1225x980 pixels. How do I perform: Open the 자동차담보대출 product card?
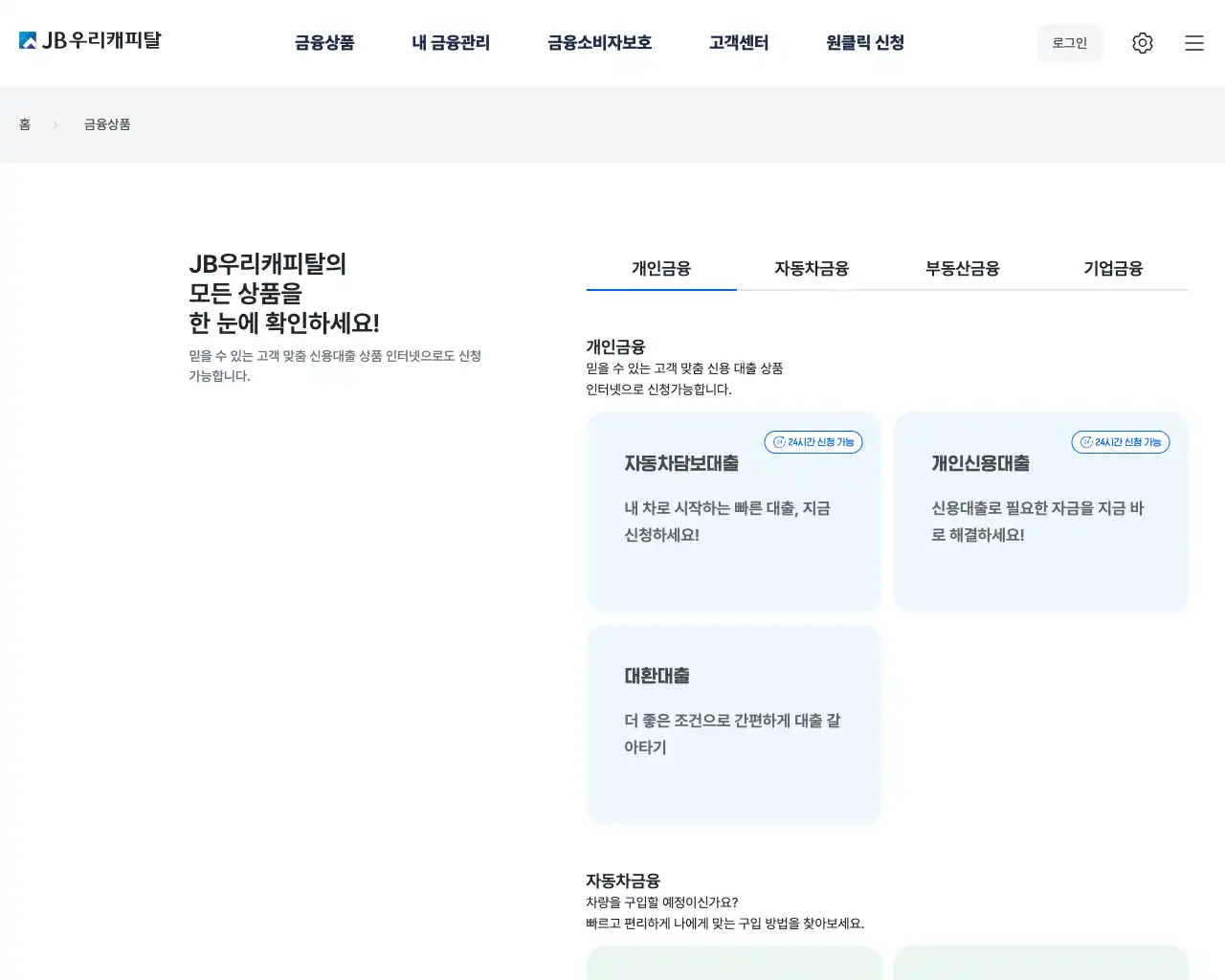click(x=734, y=512)
